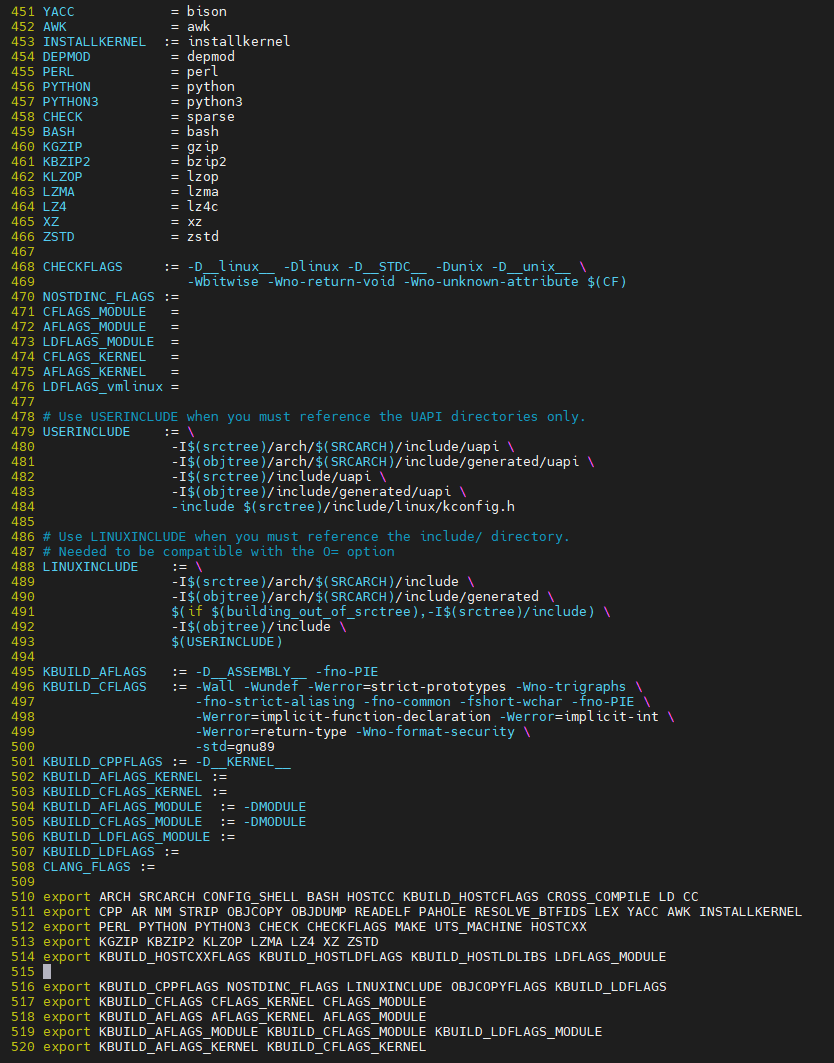Select INSTALLKERNEL variable name on line 453
Screen dimensions: 834x1063
tap(94, 41)
